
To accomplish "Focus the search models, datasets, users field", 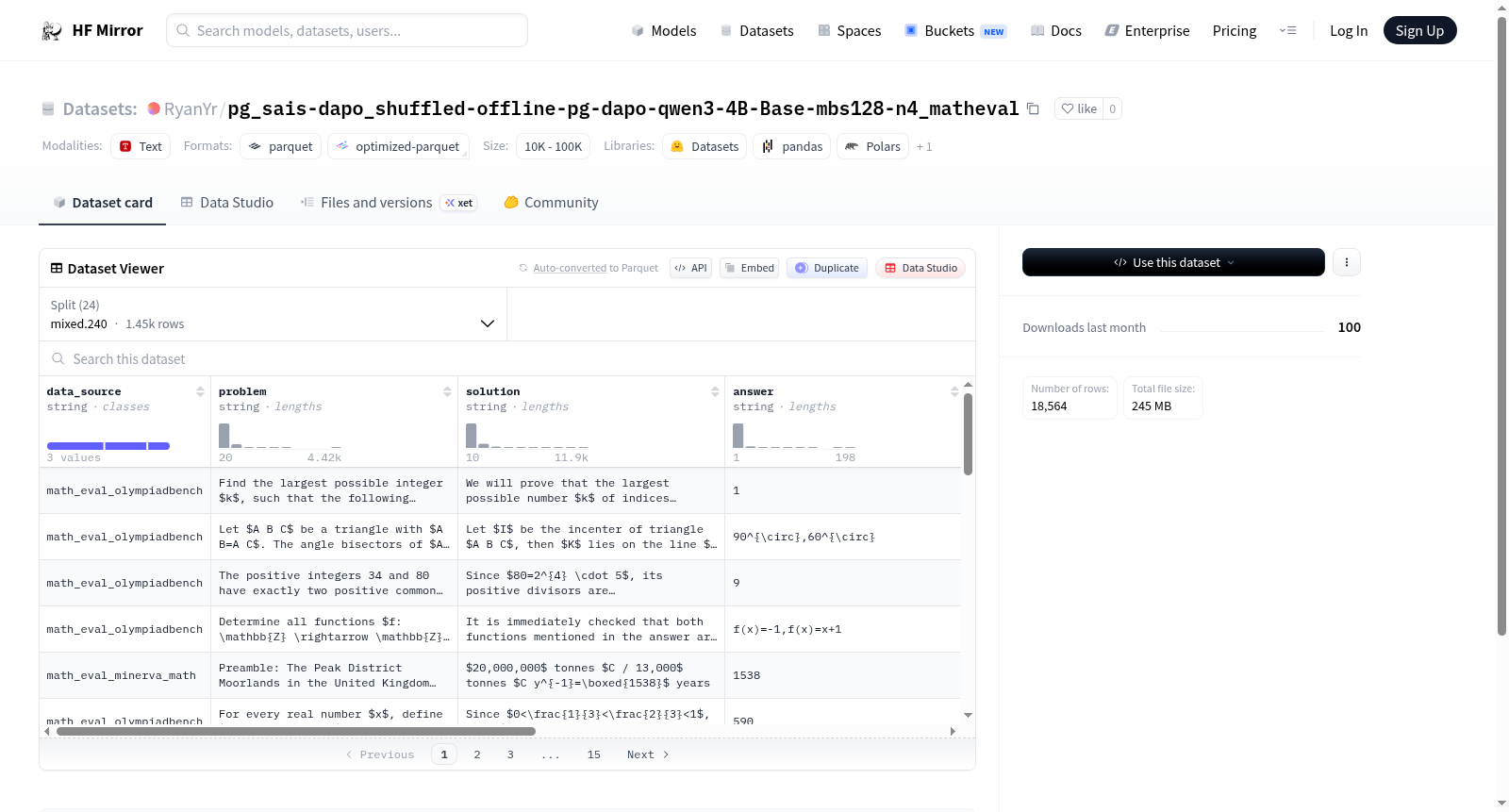I will 347,30.
